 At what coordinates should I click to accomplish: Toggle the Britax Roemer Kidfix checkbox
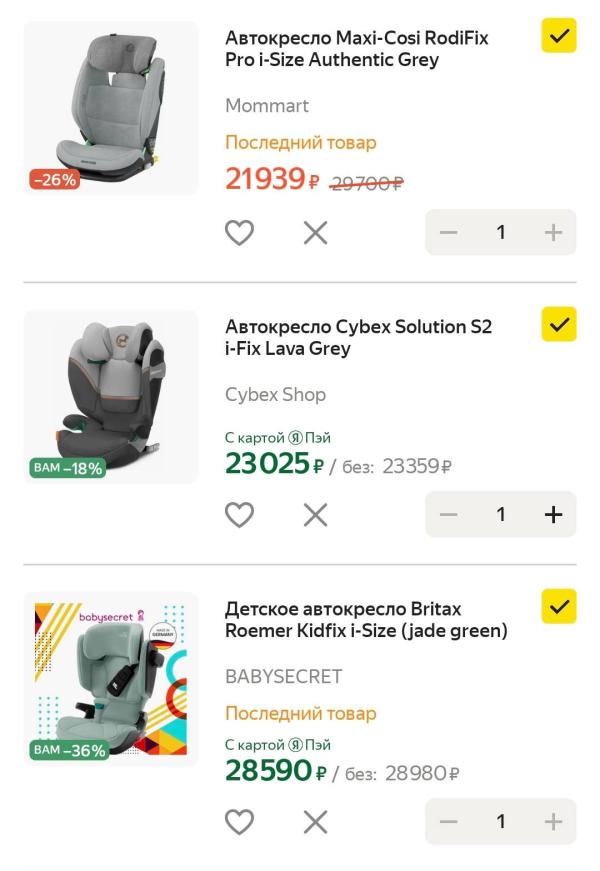click(559, 606)
